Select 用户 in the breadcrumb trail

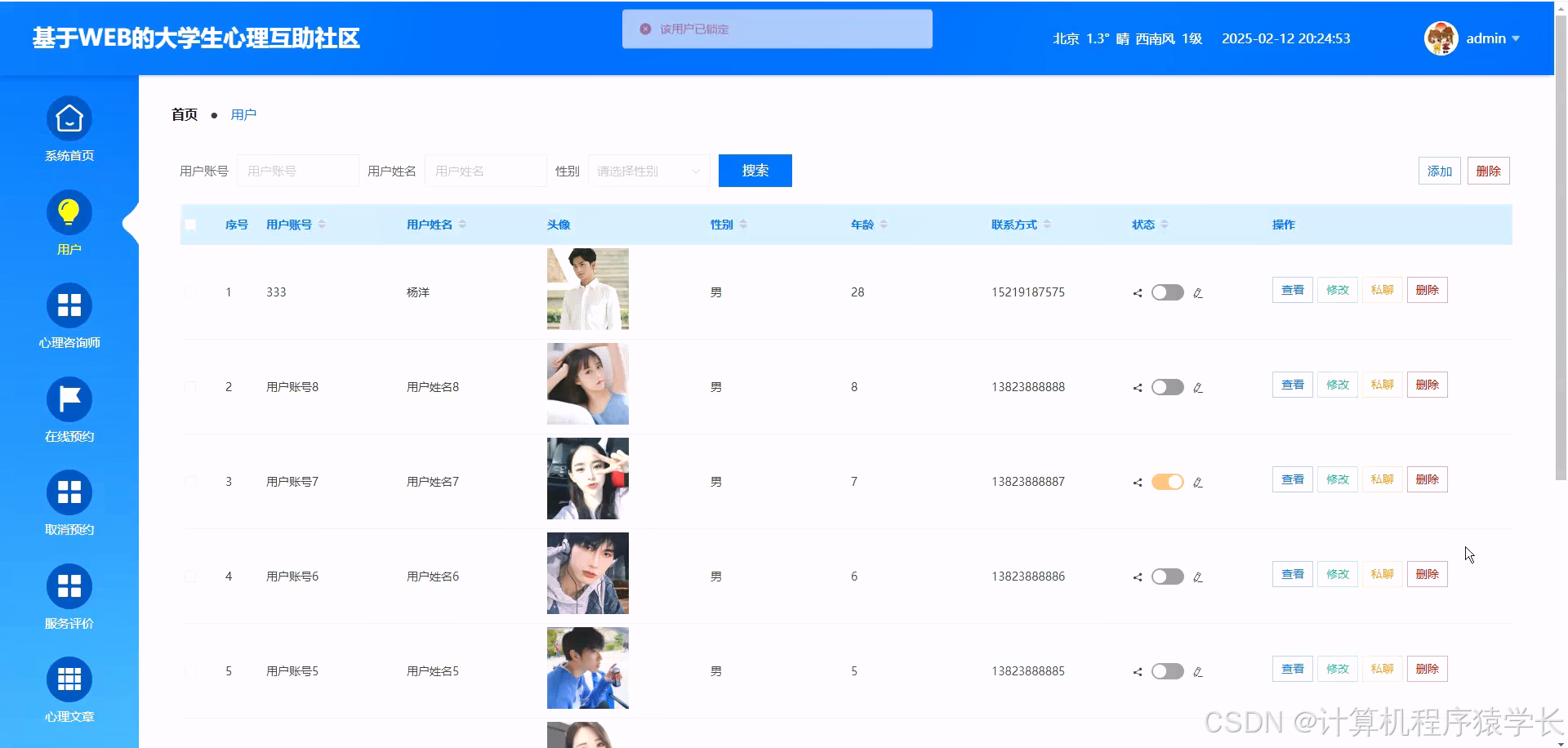[243, 114]
